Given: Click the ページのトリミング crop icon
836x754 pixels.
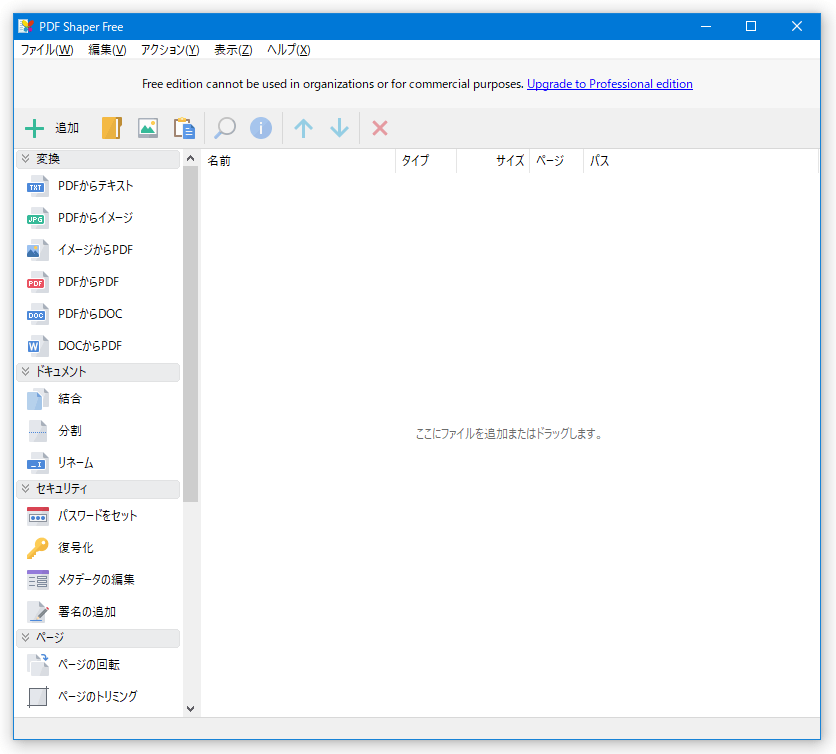Looking at the screenshot, I should pyautogui.click(x=37, y=696).
